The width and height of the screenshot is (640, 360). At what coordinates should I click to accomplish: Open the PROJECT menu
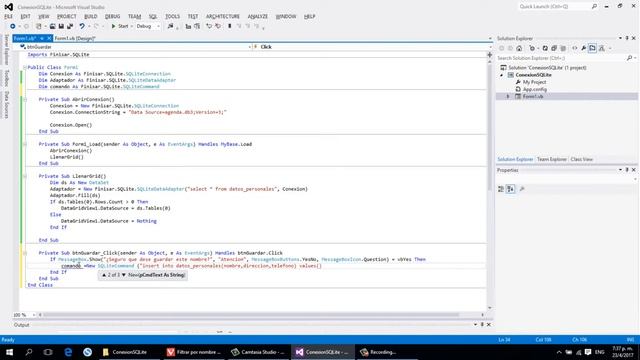pos(67,16)
